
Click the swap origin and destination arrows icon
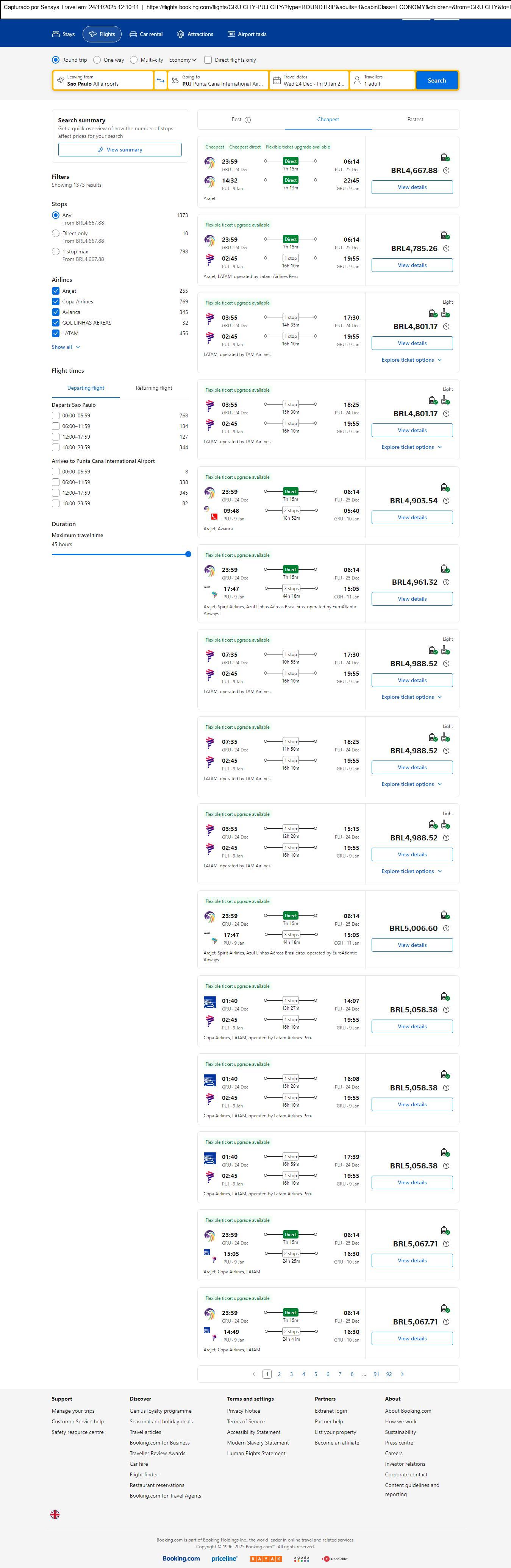pos(160,80)
